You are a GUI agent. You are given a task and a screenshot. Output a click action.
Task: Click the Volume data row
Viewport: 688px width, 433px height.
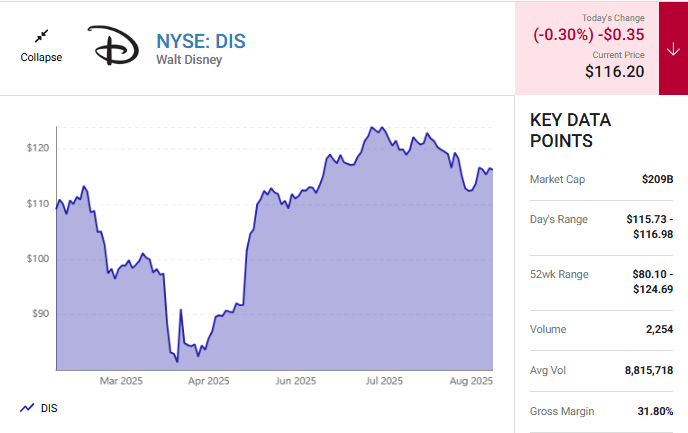601,329
